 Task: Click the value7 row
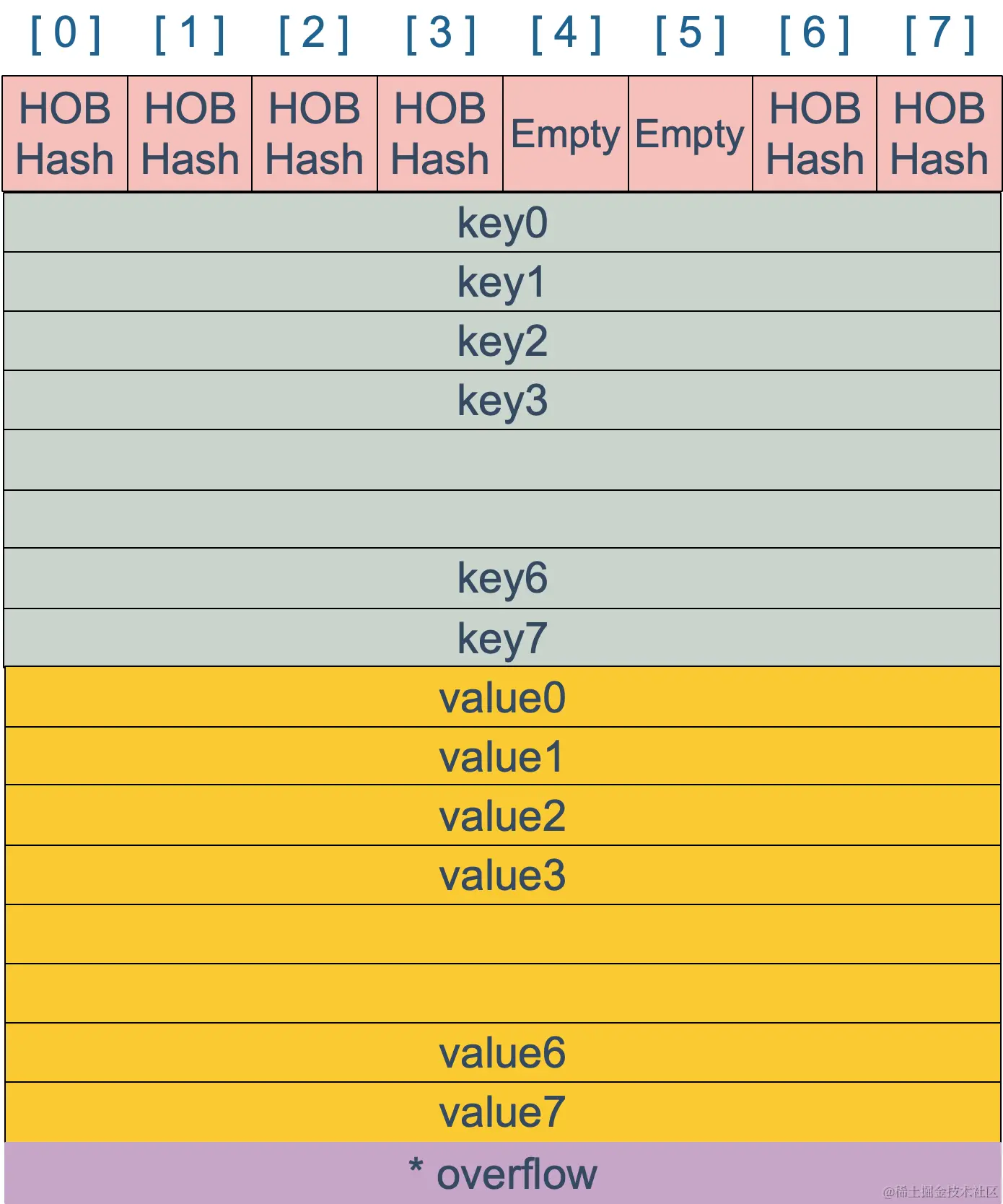[x=503, y=1112]
